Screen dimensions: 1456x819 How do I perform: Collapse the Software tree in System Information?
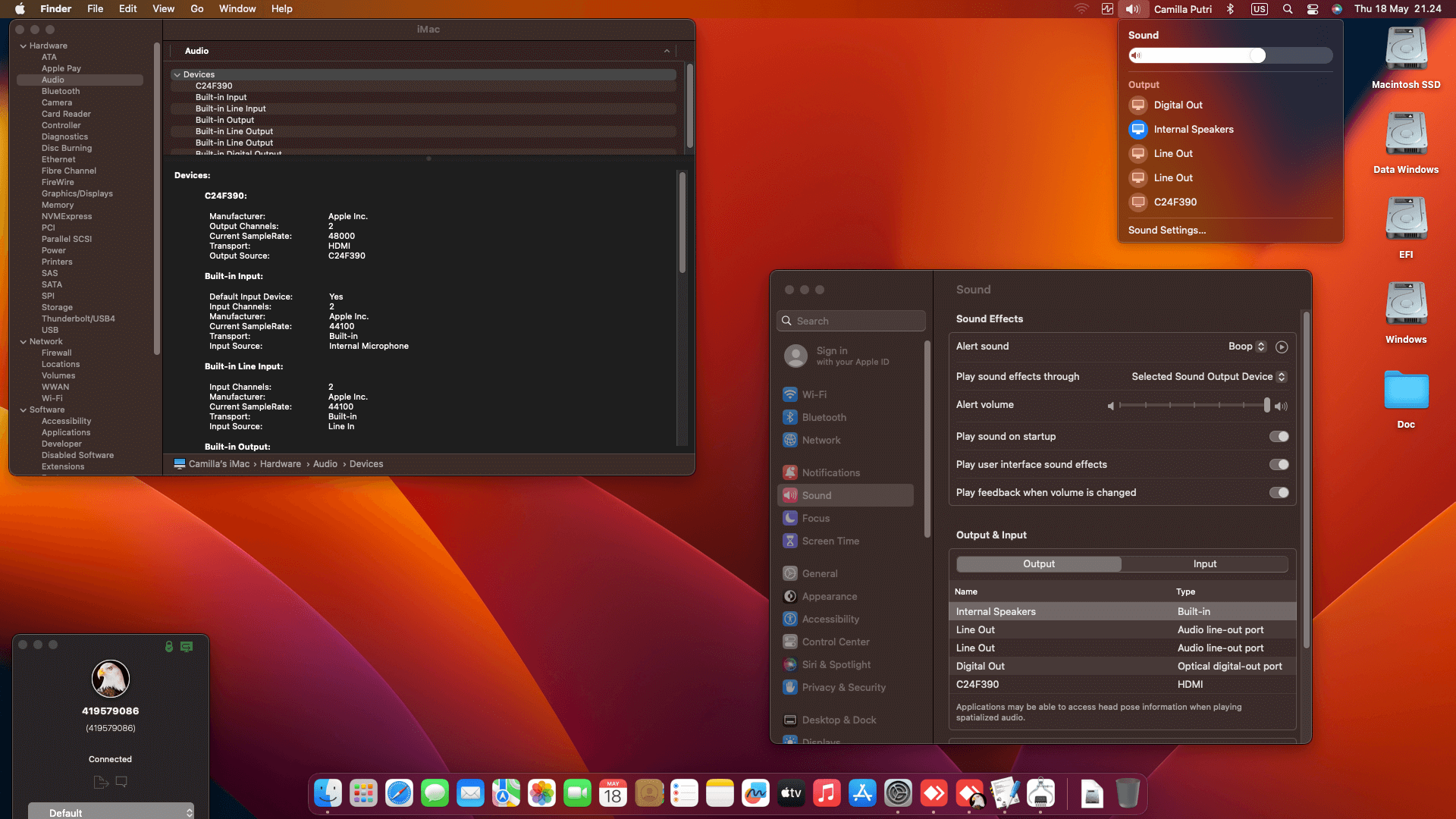[23, 409]
